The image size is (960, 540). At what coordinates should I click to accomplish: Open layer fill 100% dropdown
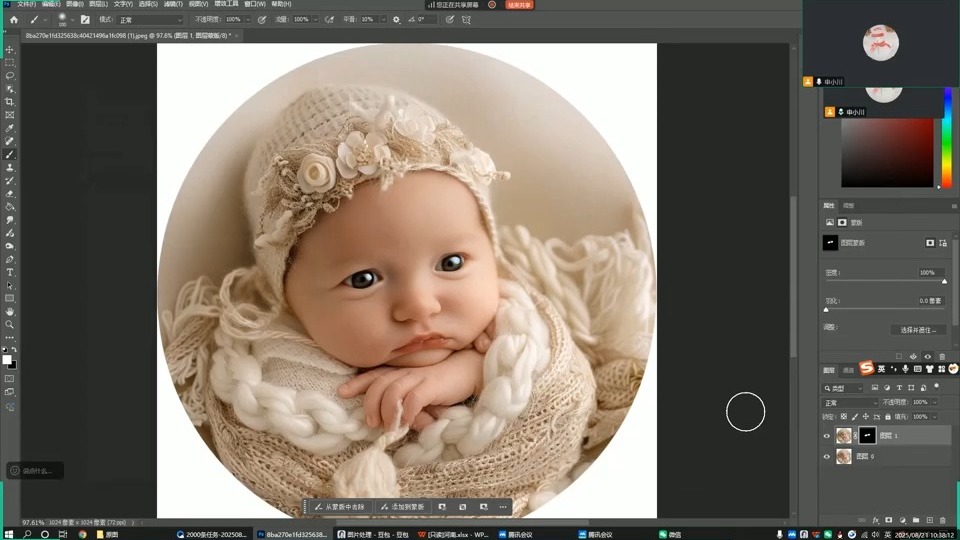(935, 417)
